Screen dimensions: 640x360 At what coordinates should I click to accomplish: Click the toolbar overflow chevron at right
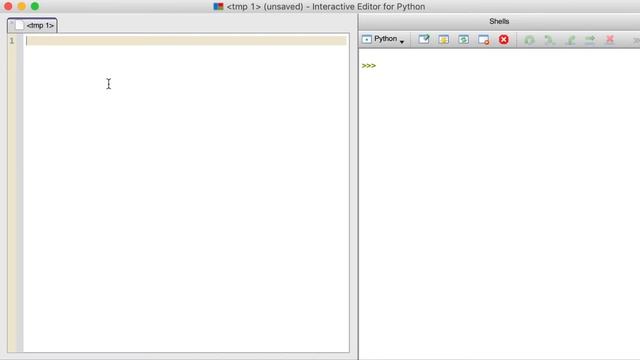coord(636,40)
